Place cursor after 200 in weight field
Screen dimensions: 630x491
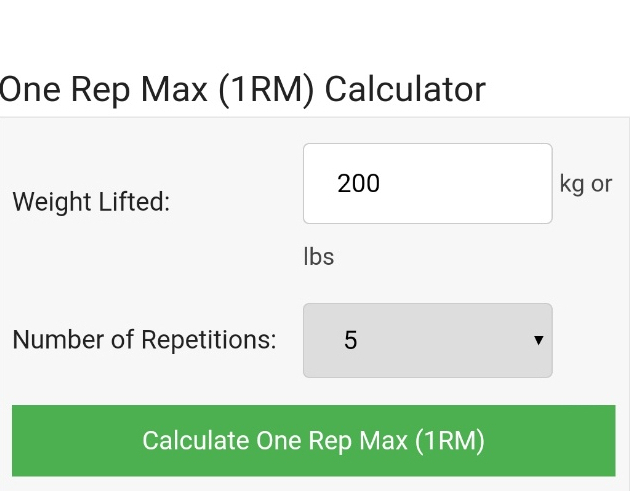384,183
